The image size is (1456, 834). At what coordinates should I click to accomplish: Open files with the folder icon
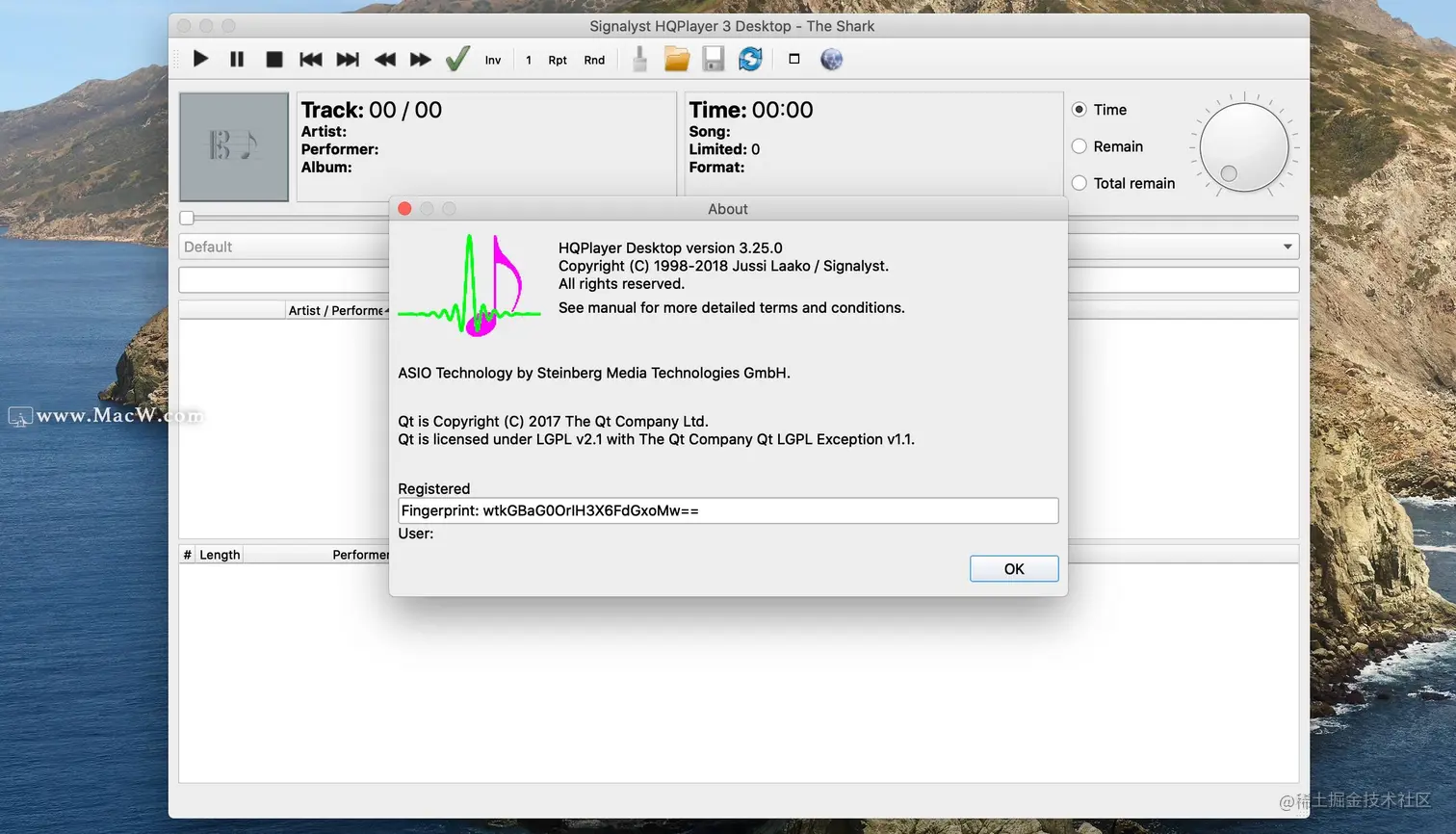677,59
